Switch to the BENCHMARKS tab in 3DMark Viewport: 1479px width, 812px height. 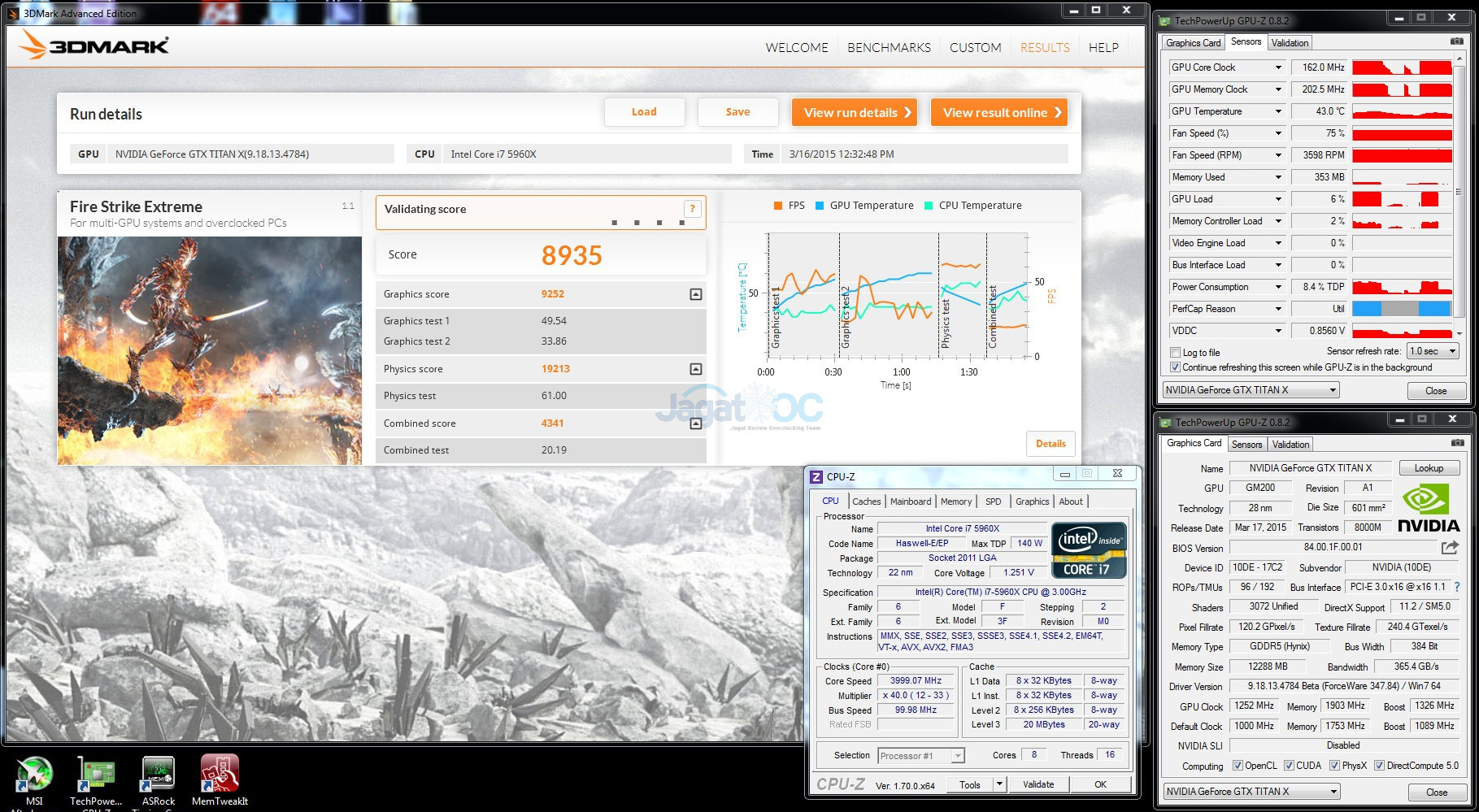(x=889, y=48)
